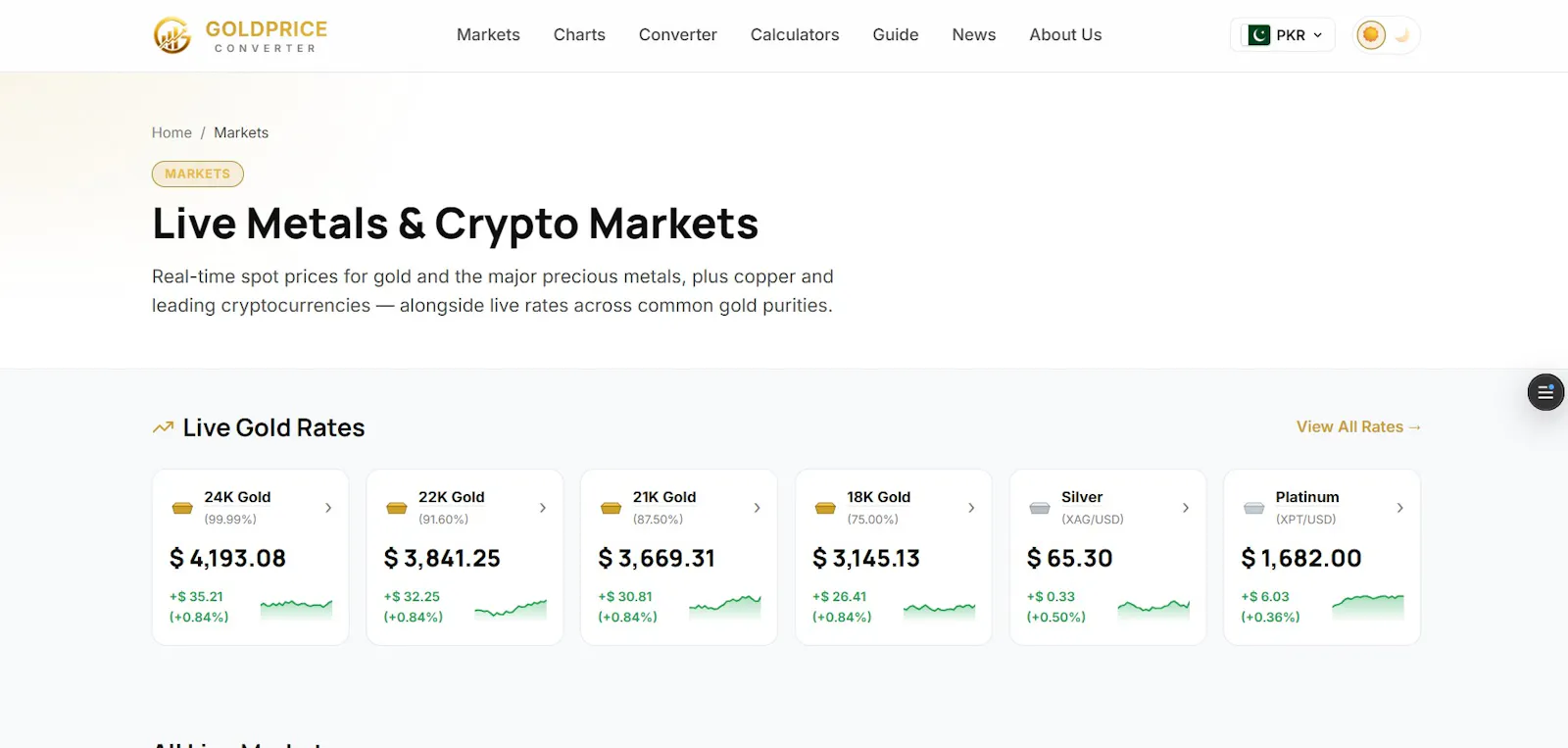Go to Home breadcrumb link

pos(171,132)
